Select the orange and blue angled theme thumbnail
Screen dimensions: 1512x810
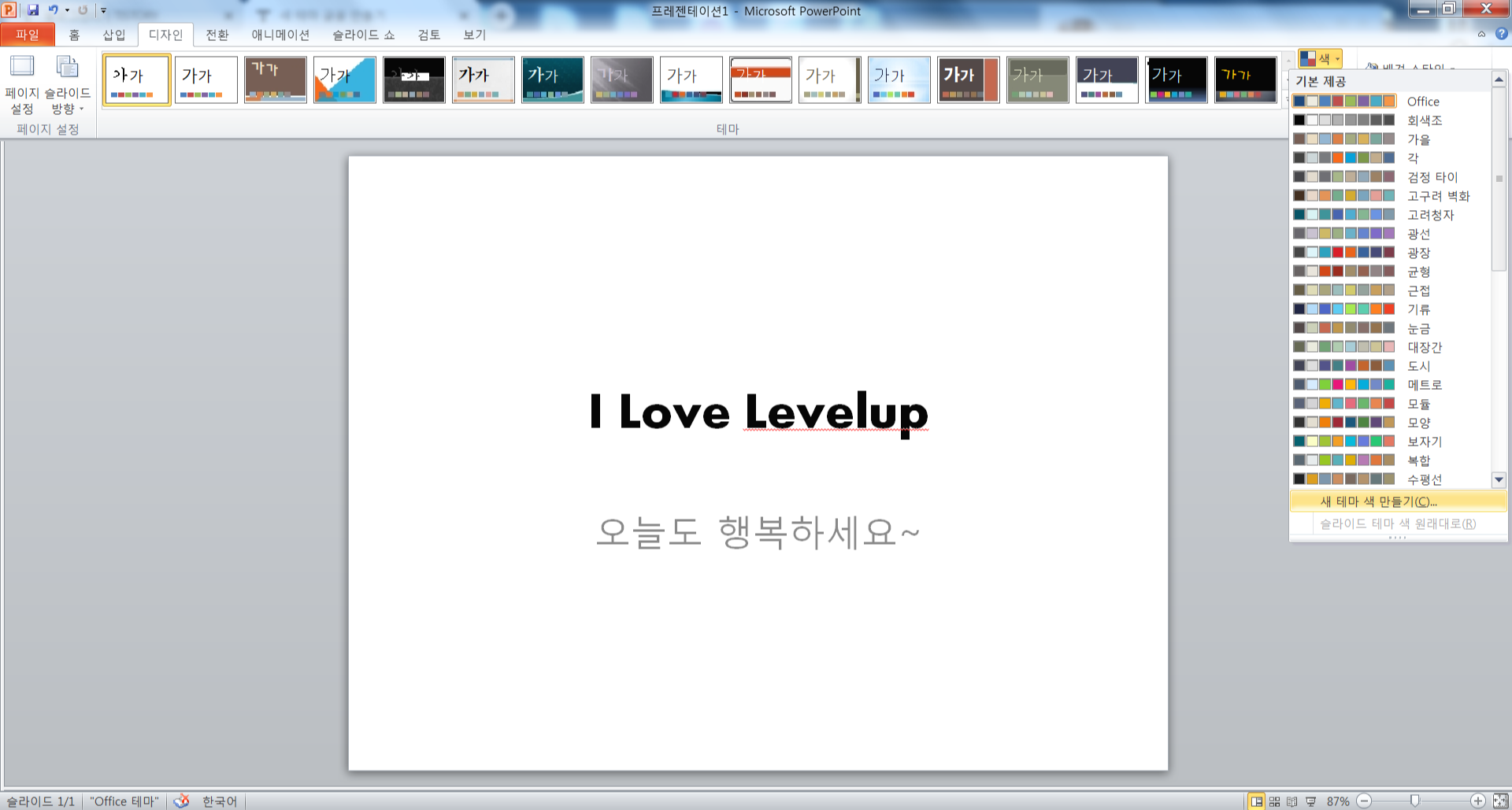[x=344, y=80]
